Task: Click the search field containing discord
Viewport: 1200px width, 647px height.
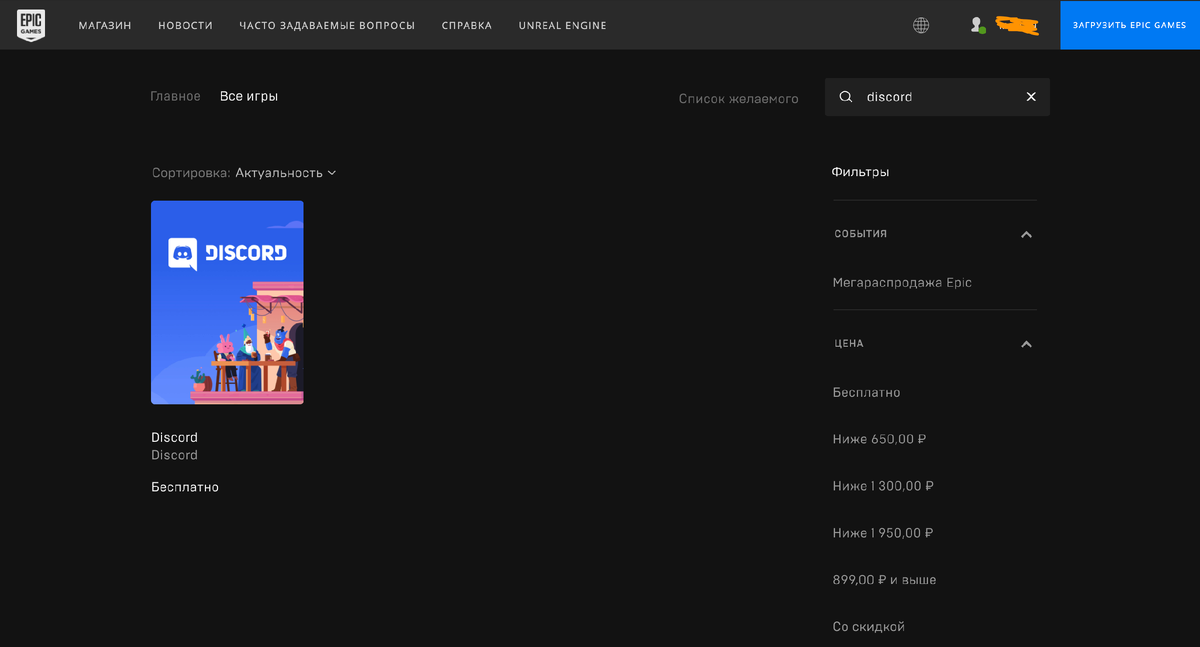Action: (x=937, y=97)
